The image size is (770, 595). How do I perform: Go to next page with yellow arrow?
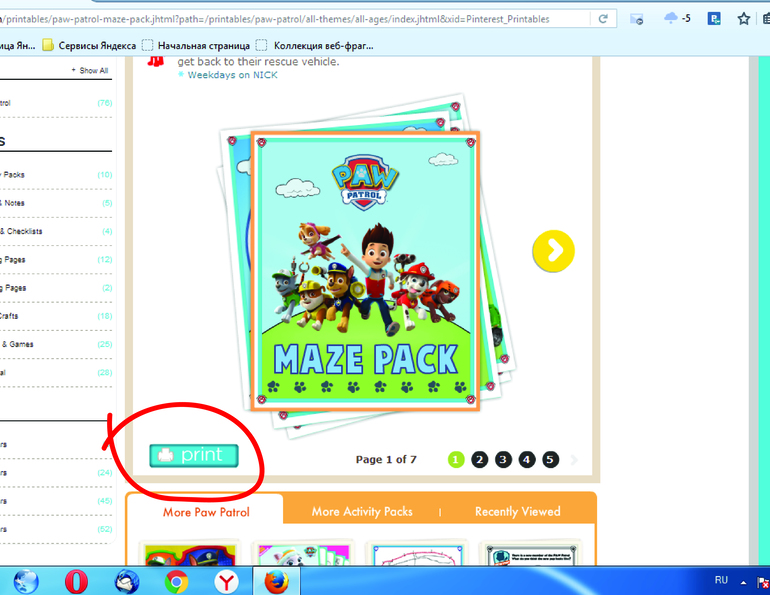click(553, 251)
